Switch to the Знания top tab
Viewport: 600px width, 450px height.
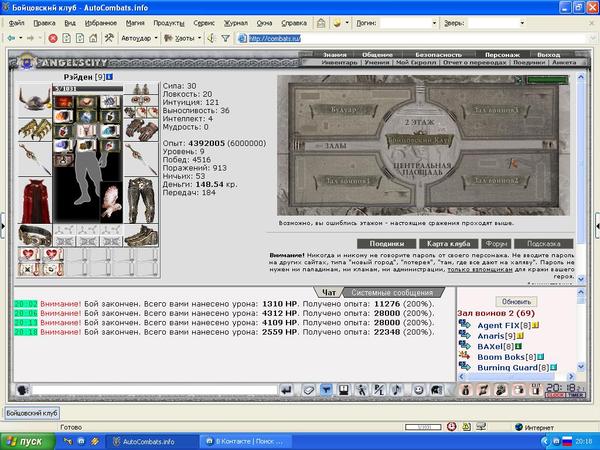(334, 55)
